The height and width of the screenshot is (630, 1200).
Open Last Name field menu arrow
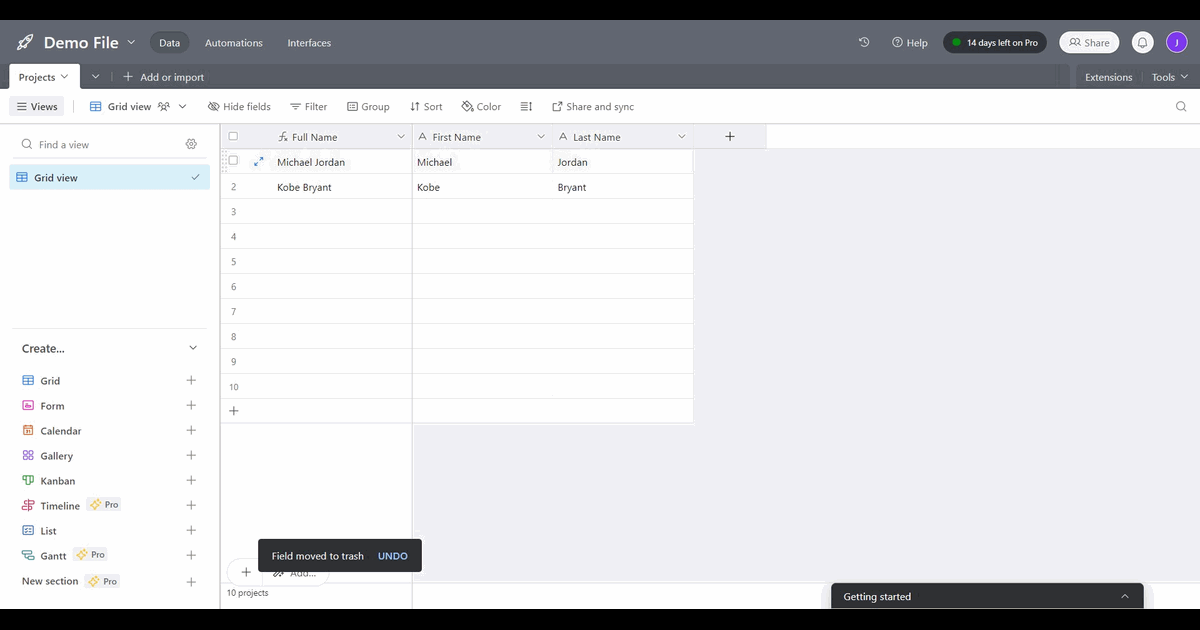point(681,137)
